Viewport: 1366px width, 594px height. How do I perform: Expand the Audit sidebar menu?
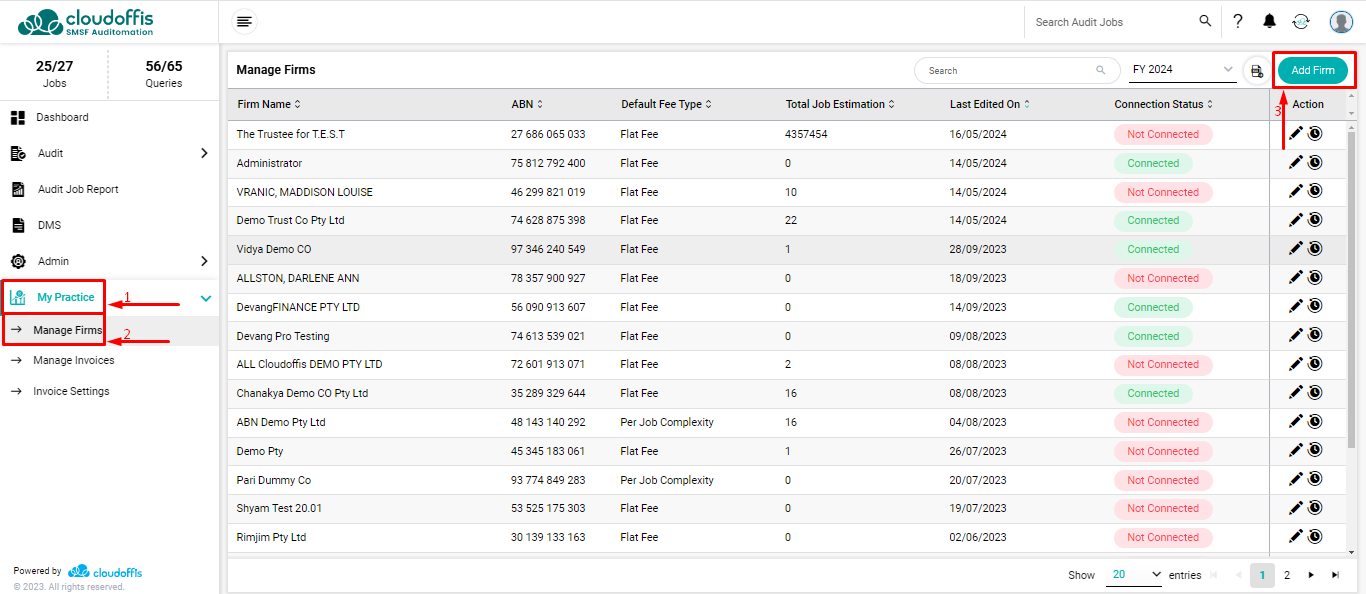204,153
